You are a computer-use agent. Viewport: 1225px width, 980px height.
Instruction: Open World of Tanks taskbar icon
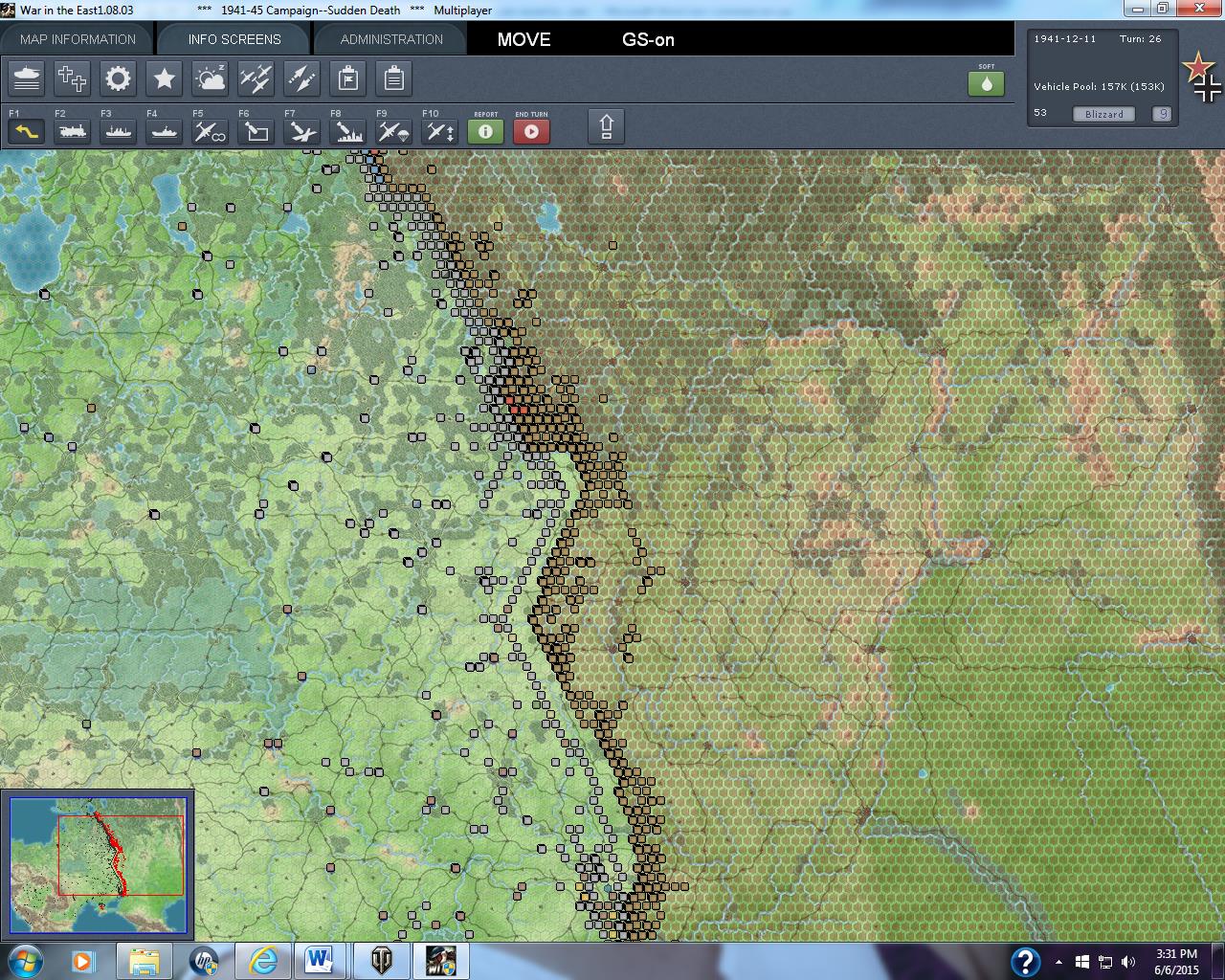click(x=380, y=961)
